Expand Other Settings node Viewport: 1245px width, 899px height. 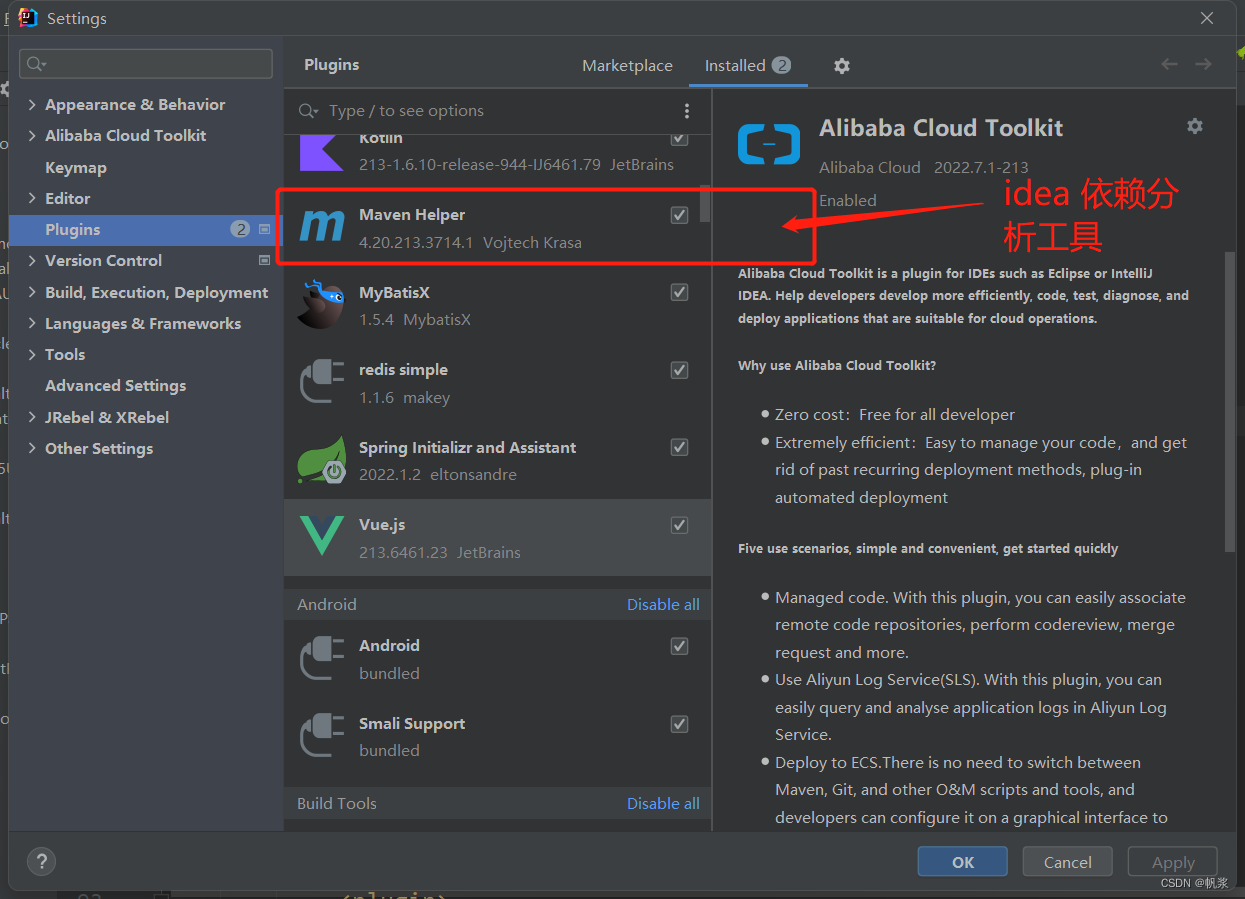pos(32,448)
